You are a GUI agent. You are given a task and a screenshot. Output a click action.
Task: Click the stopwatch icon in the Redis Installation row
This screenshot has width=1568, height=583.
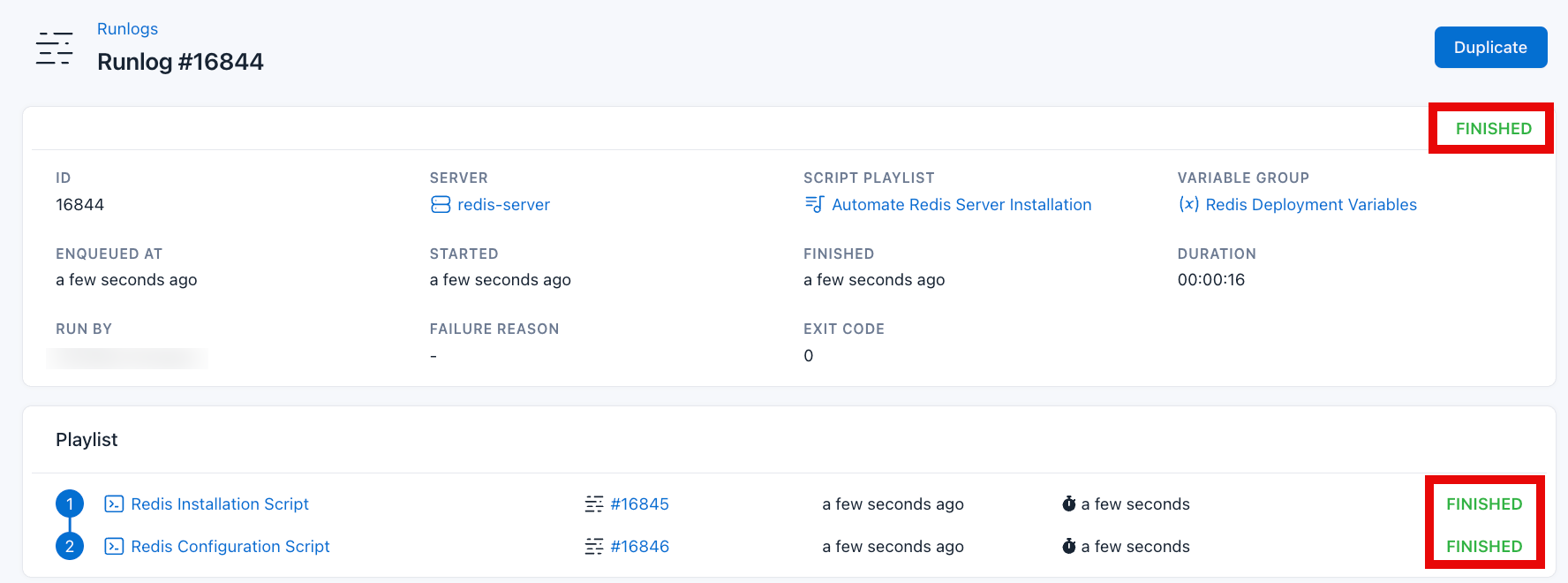pos(1068,504)
